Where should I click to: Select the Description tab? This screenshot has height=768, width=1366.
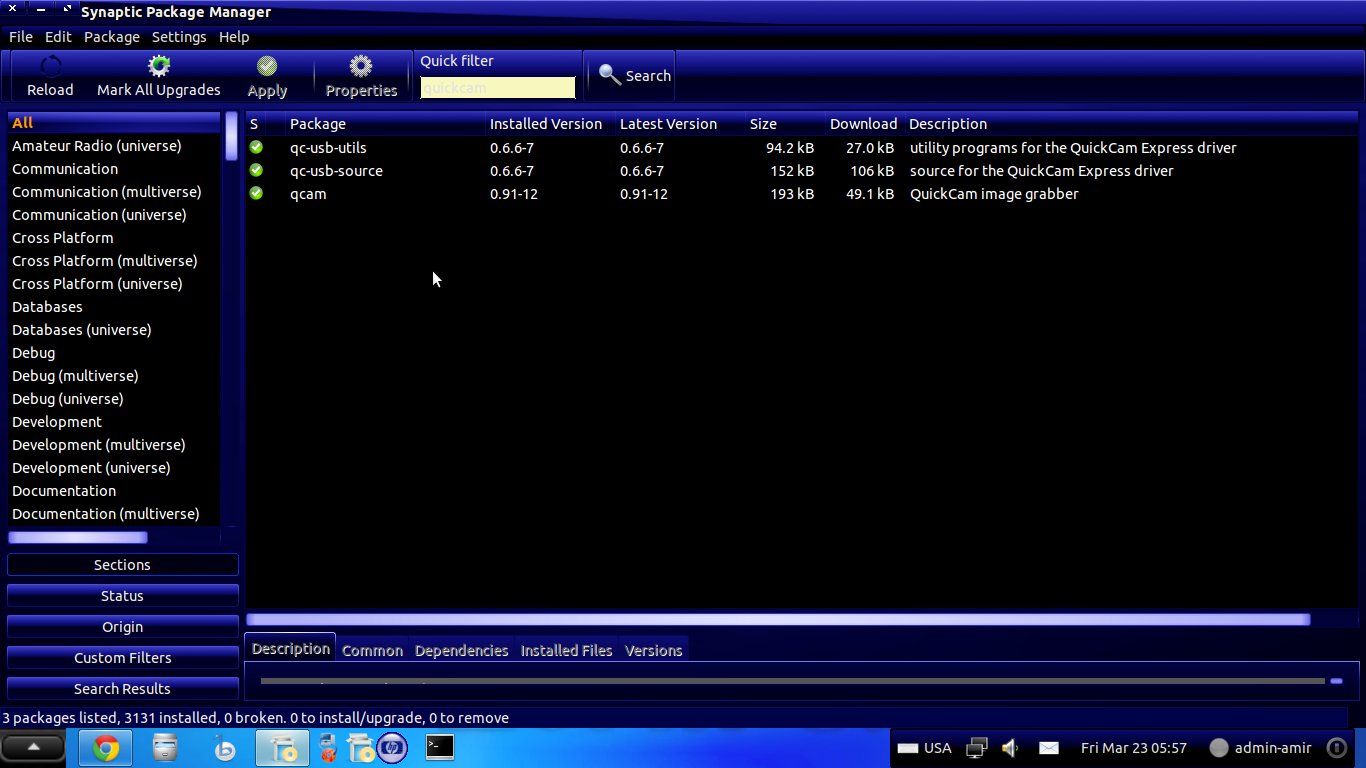pyautogui.click(x=290, y=648)
